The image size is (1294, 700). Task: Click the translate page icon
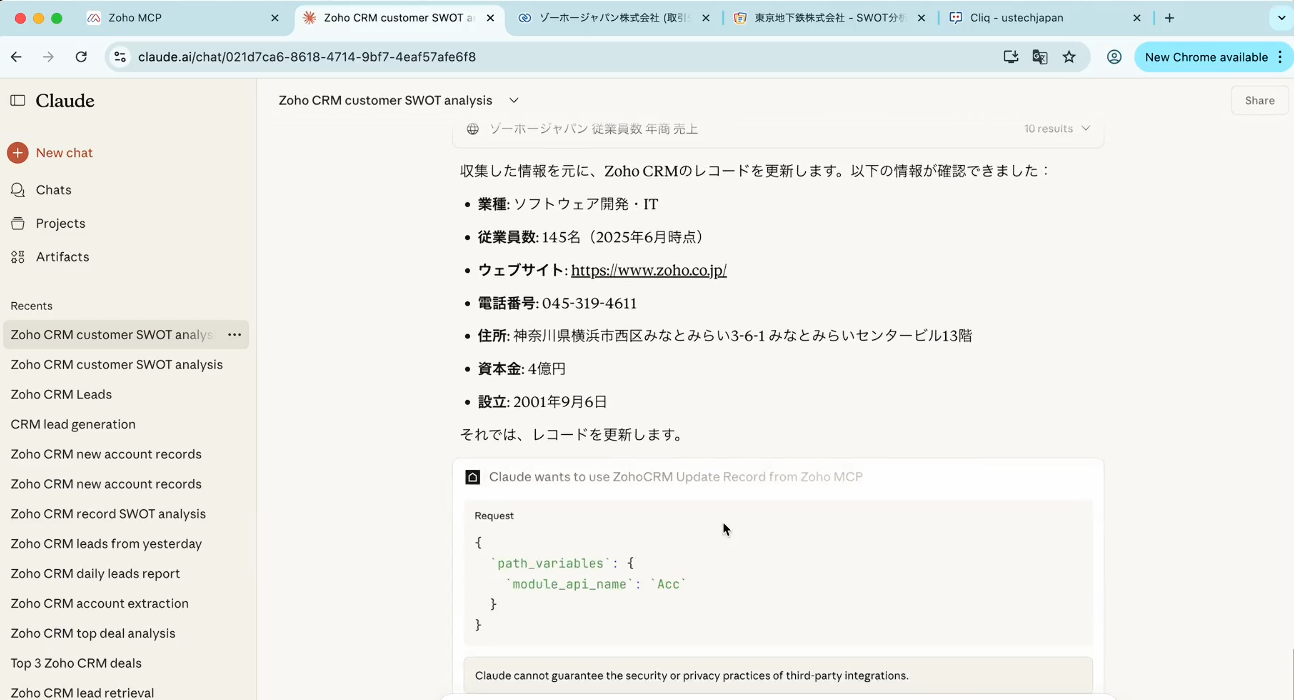pyautogui.click(x=1040, y=57)
